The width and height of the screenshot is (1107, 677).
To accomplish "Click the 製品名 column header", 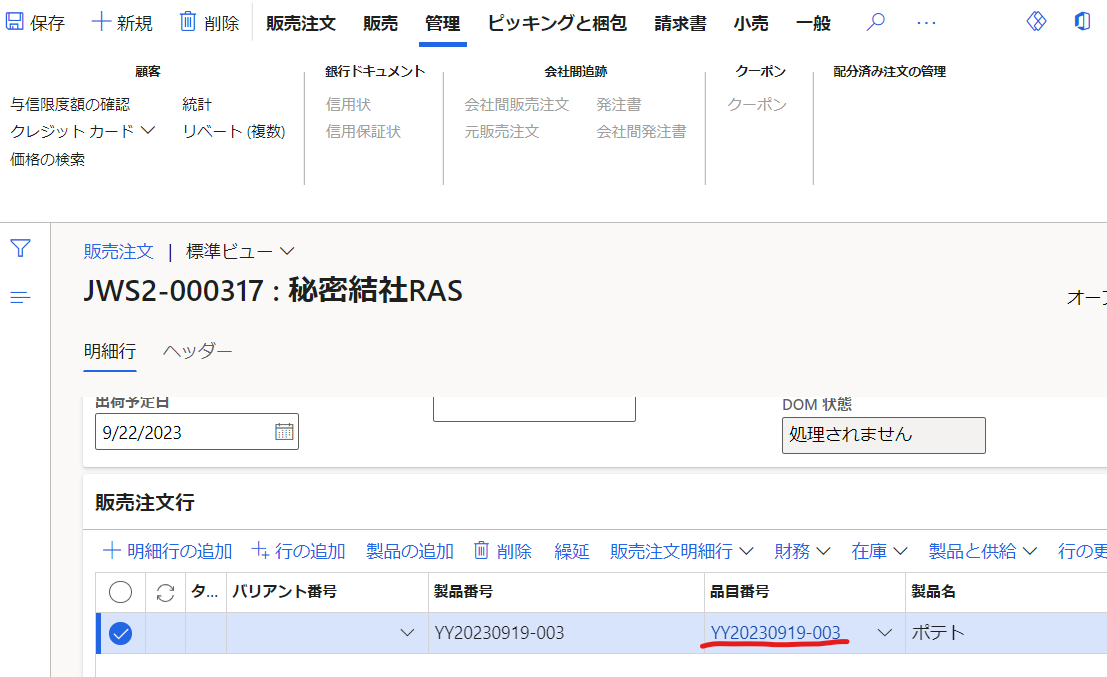I will coord(933,592).
